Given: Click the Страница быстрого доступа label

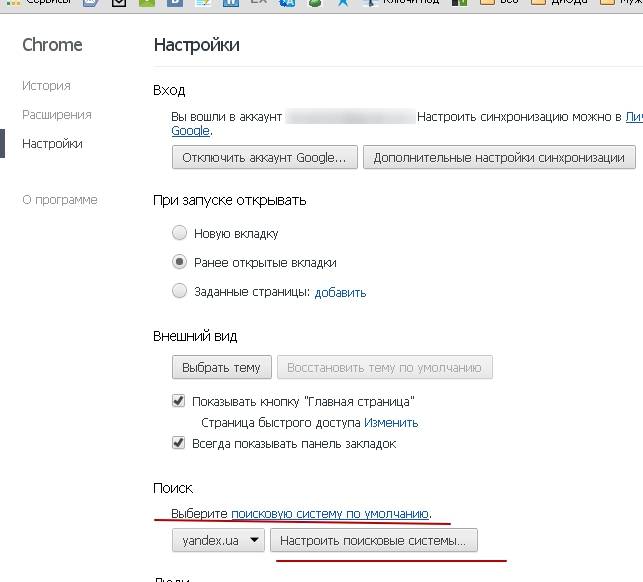Looking at the screenshot, I should click(281, 423).
